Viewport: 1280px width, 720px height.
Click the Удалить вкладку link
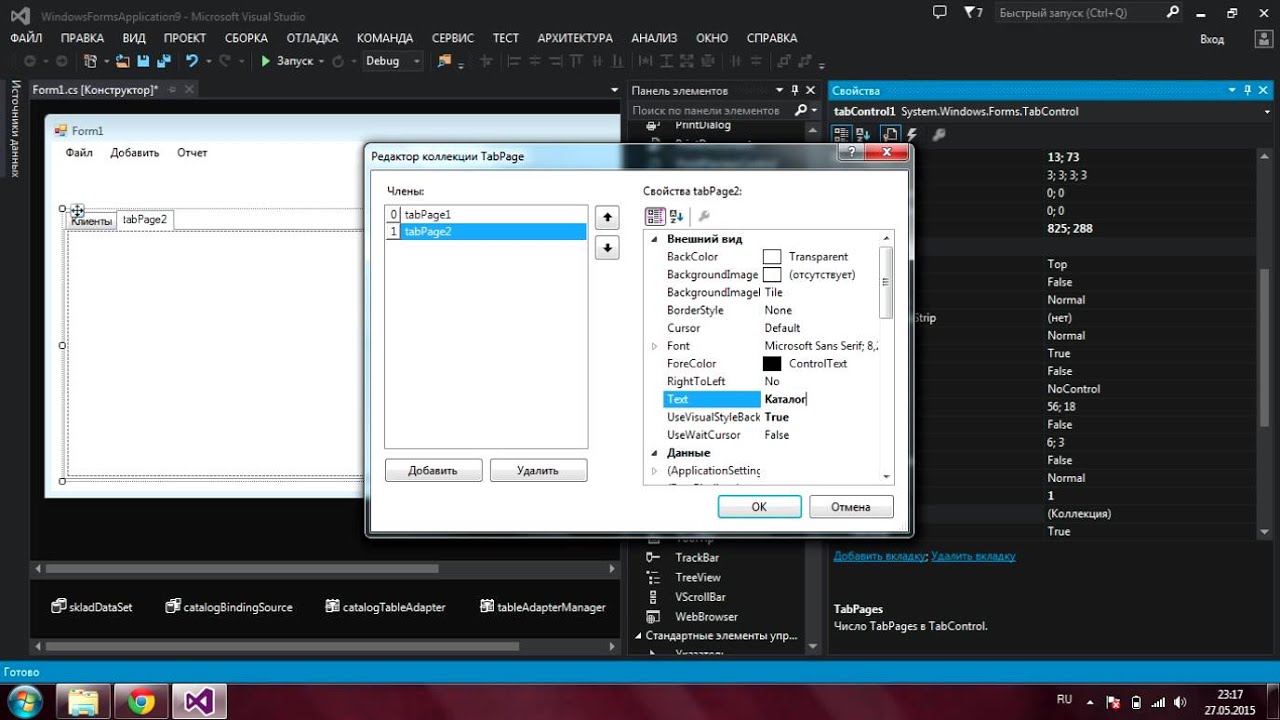point(973,556)
